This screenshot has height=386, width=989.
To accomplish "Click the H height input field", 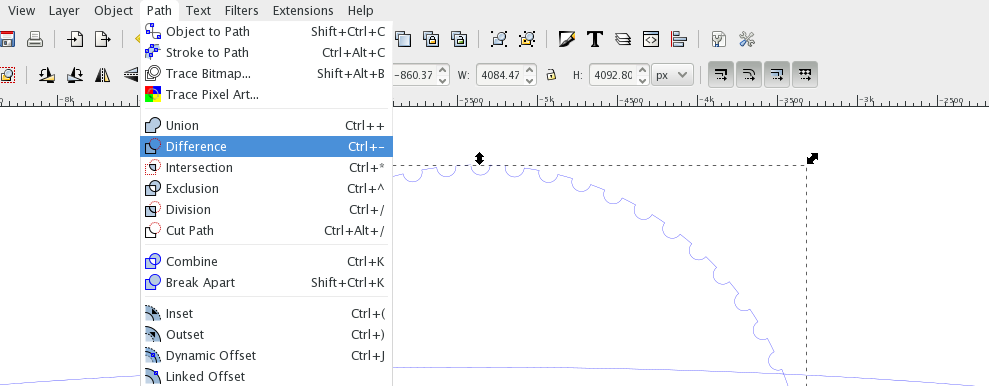I will pos(612,75).
